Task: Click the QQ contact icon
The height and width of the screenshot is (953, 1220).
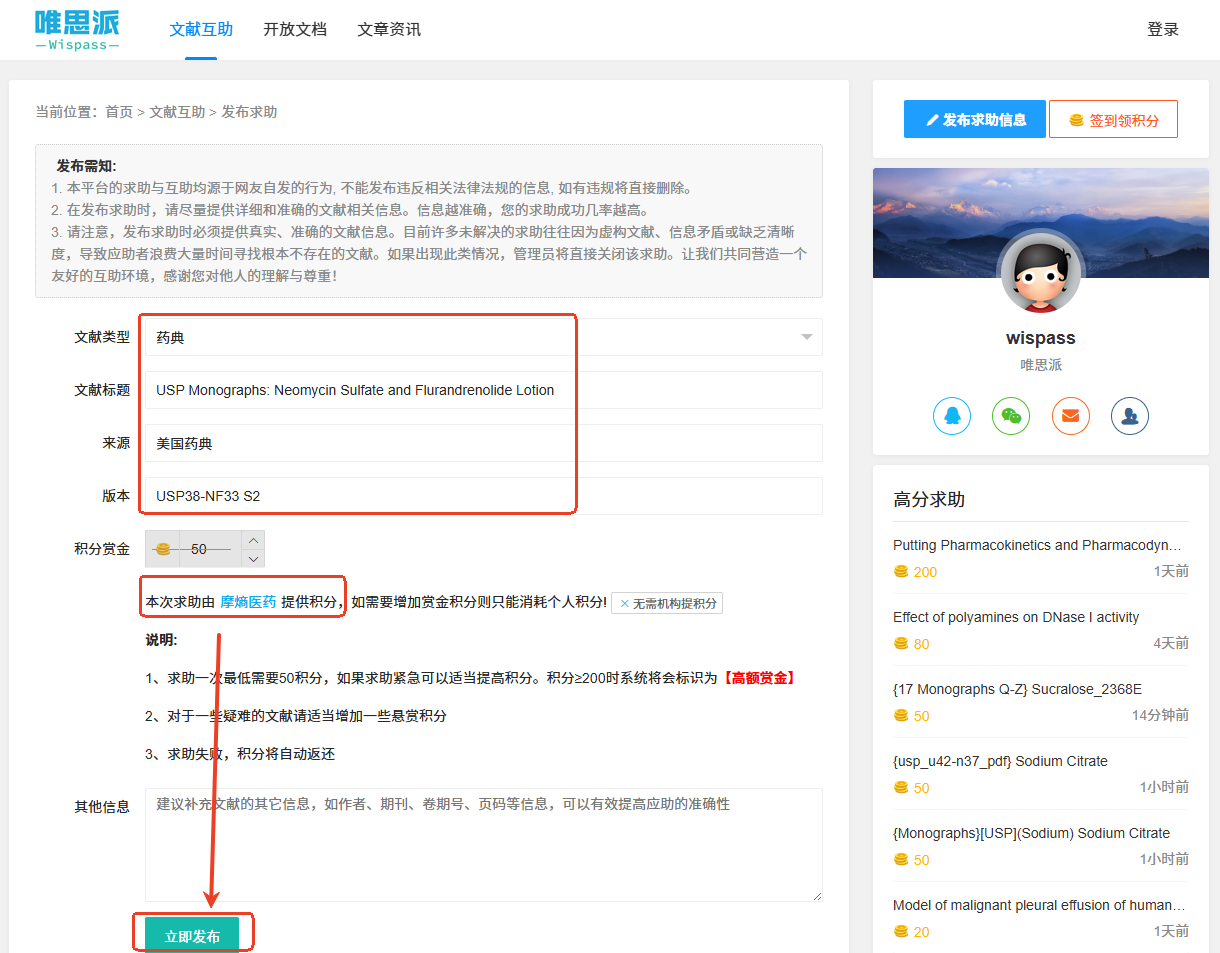Action: click(952, 416)
